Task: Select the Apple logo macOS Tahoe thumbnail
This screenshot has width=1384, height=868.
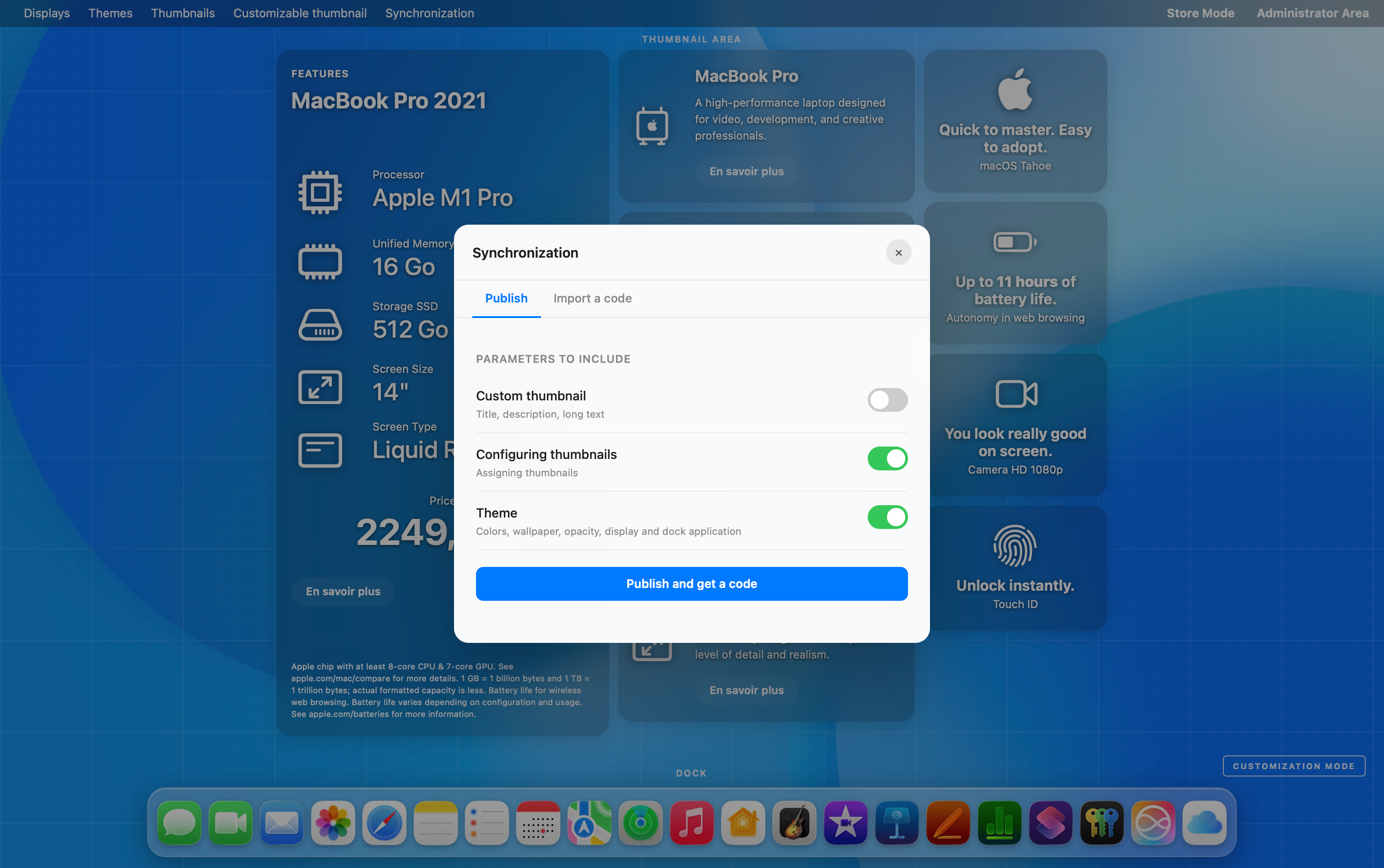Action: coord(1015,121)
